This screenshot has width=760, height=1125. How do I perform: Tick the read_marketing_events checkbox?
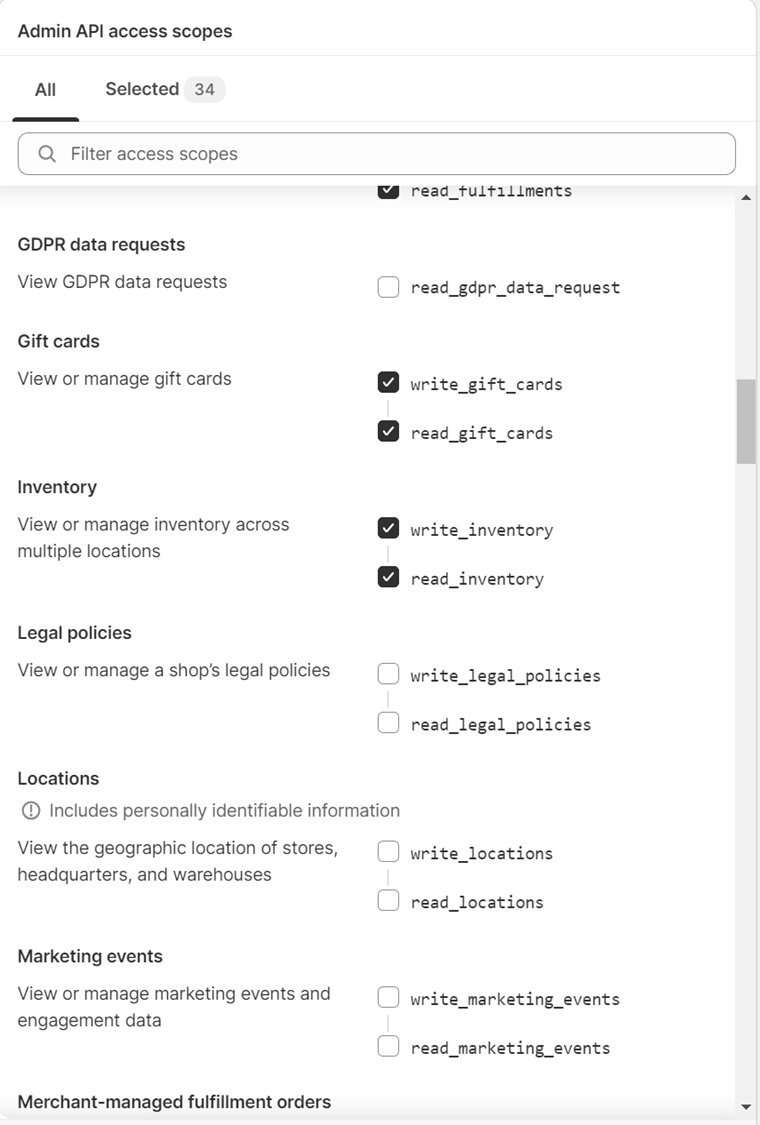coord(388,1046)
